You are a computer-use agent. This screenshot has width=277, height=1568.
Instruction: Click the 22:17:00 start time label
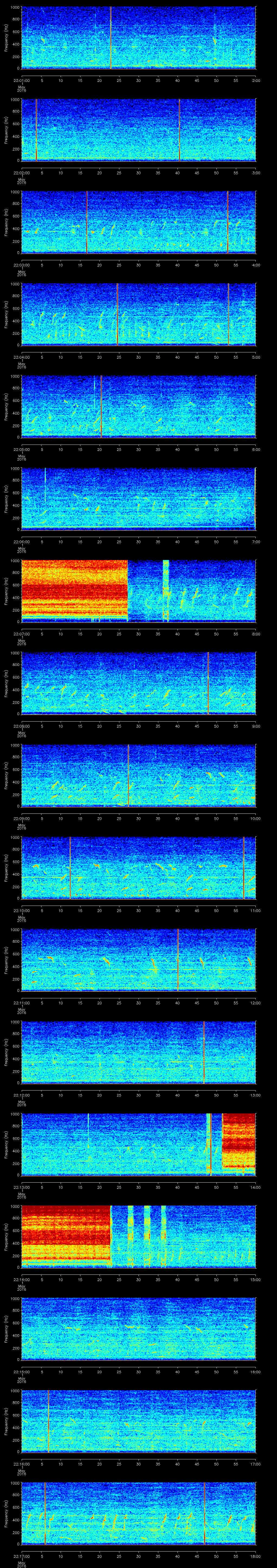21,1556
